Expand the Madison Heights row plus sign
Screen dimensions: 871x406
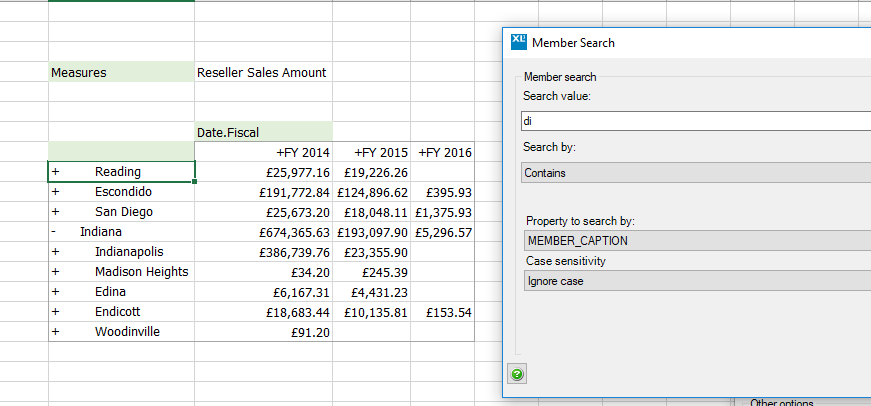point(55,272)
